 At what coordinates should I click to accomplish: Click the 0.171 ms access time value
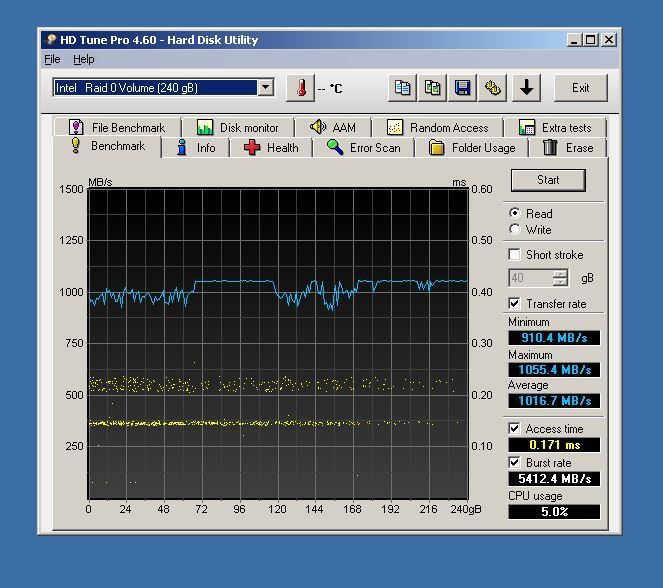pyautogui.click(x=554, y=445)
